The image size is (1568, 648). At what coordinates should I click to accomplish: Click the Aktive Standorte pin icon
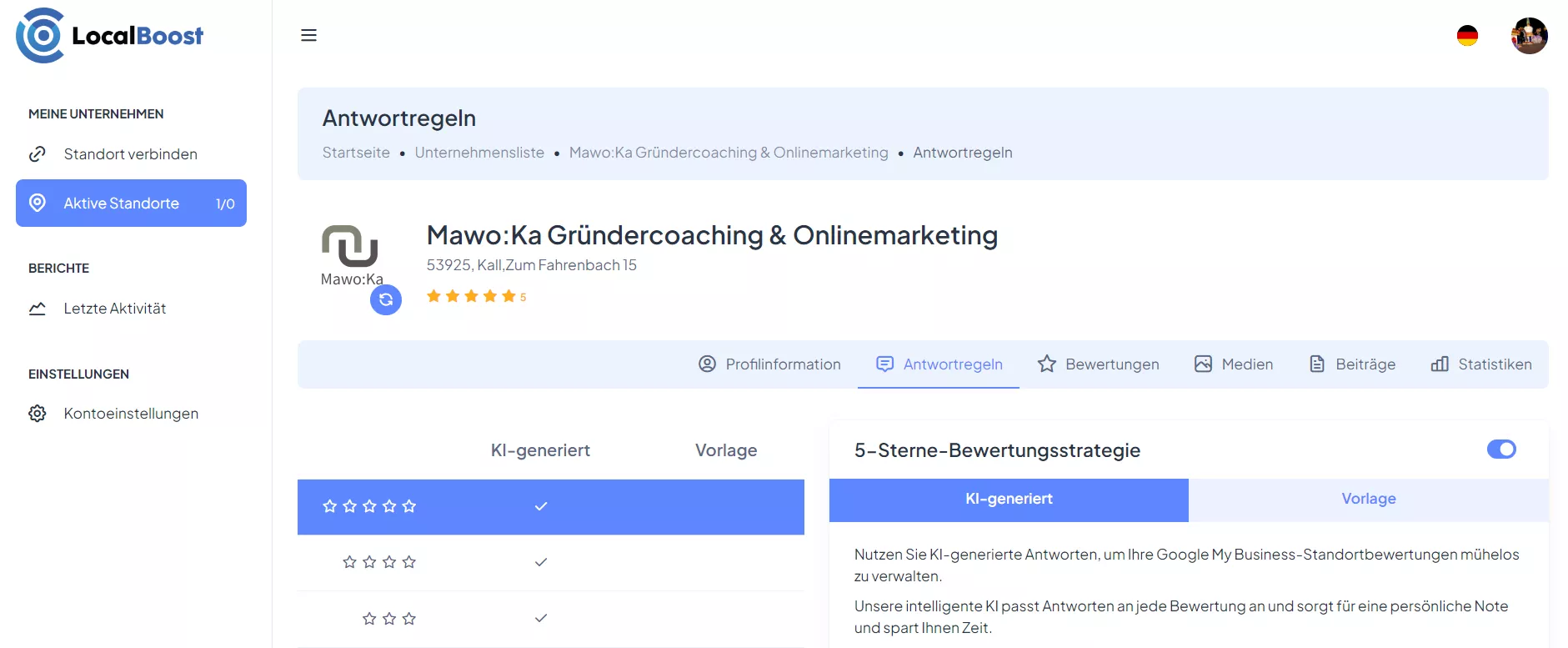[38, 203]
